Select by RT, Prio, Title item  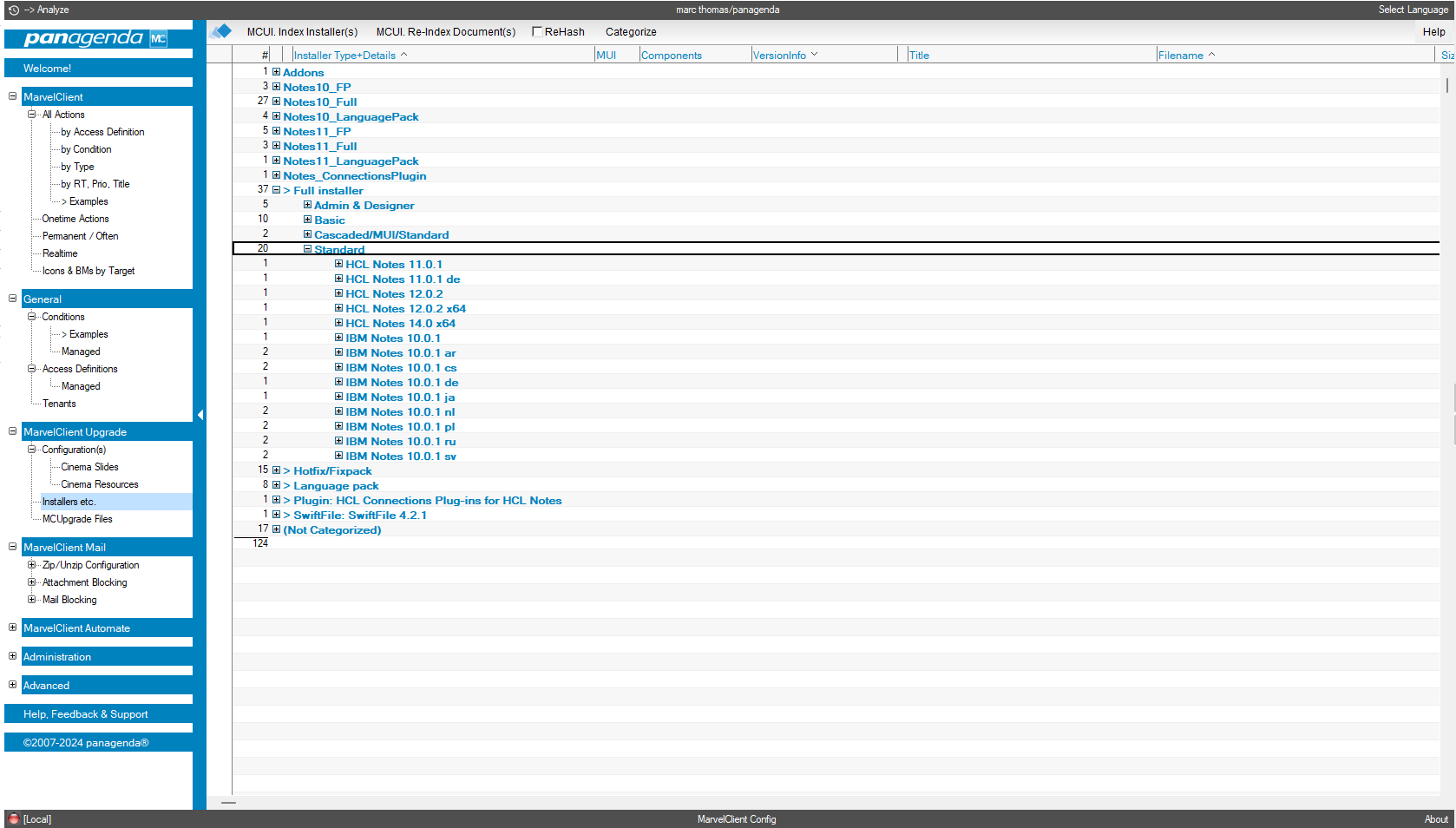click(x=95, y=184)
